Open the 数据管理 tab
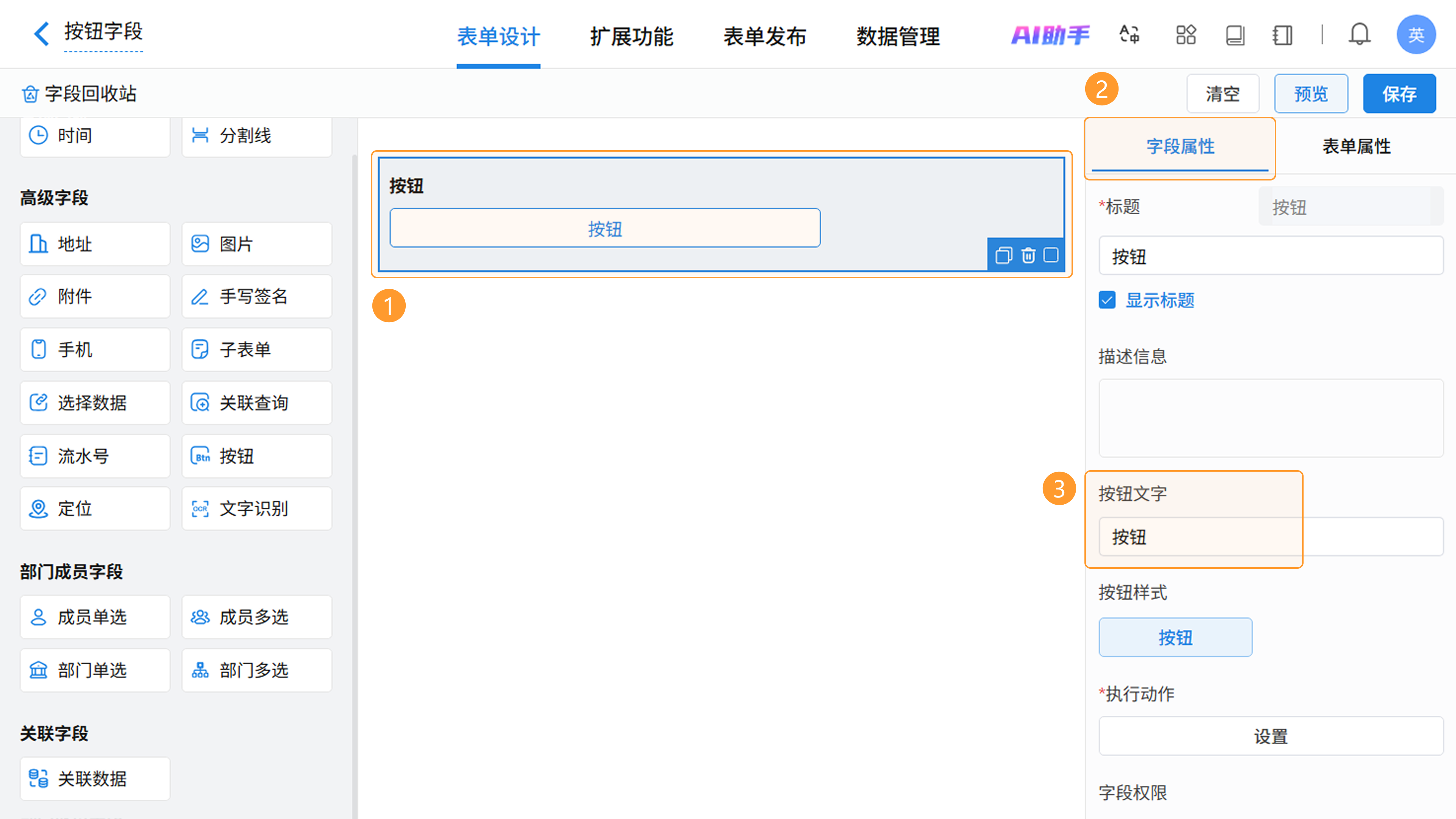 point(897,37)
